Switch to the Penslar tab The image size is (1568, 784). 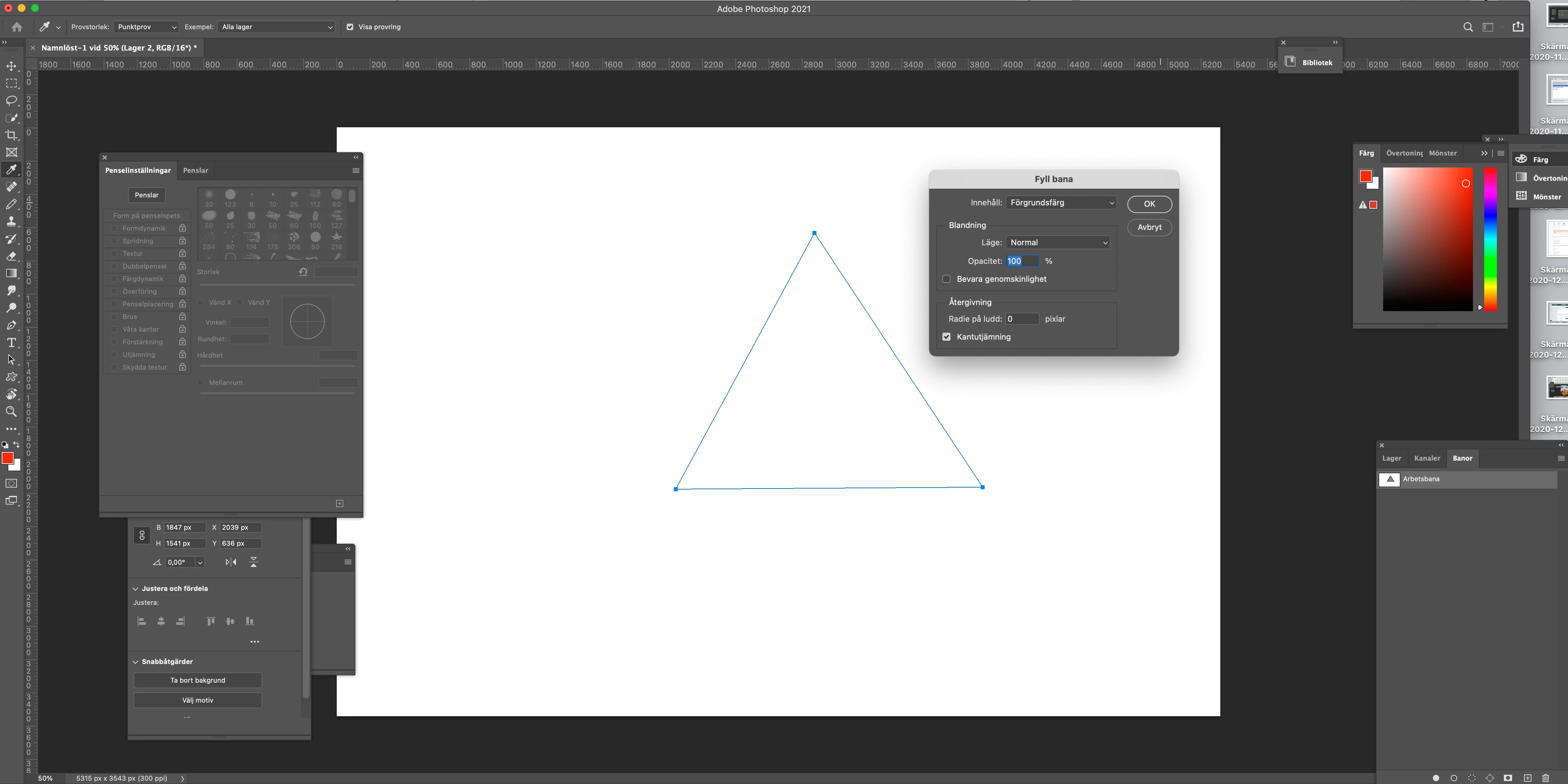pyautogui.click(x=195, y=170)
